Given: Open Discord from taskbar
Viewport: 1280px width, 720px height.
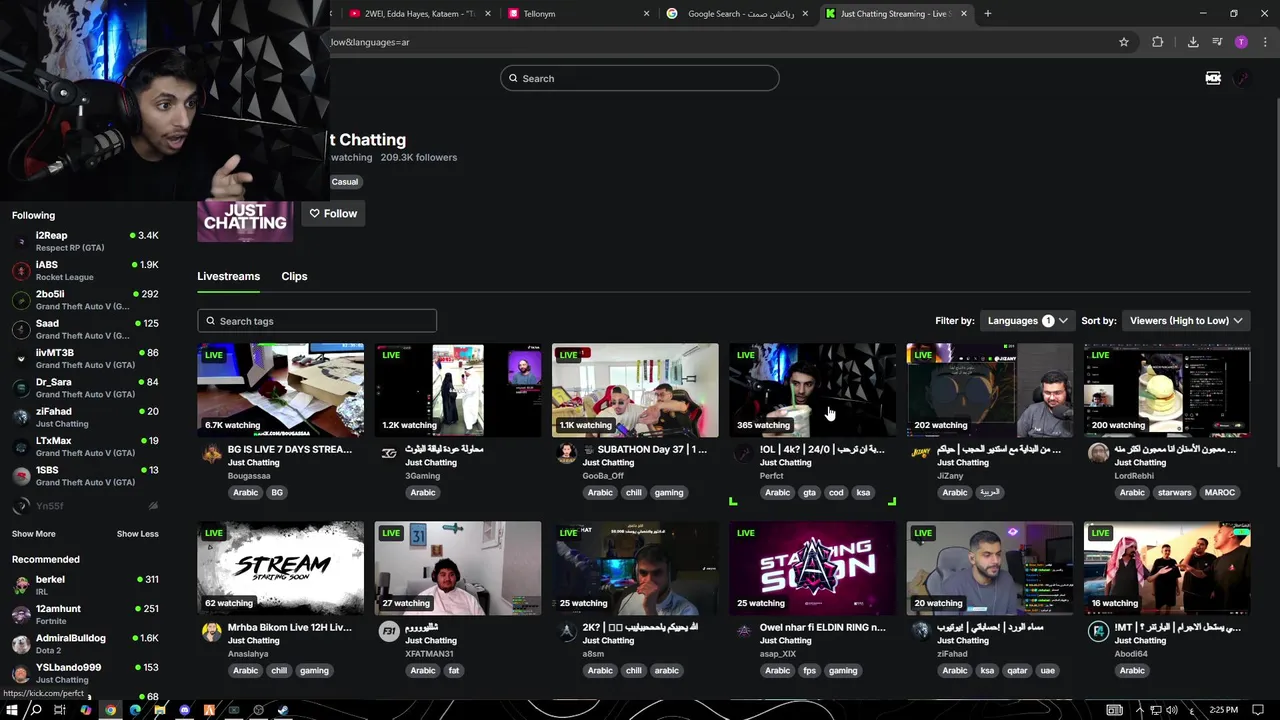Looking at the screenshot, I should point(184,710).
